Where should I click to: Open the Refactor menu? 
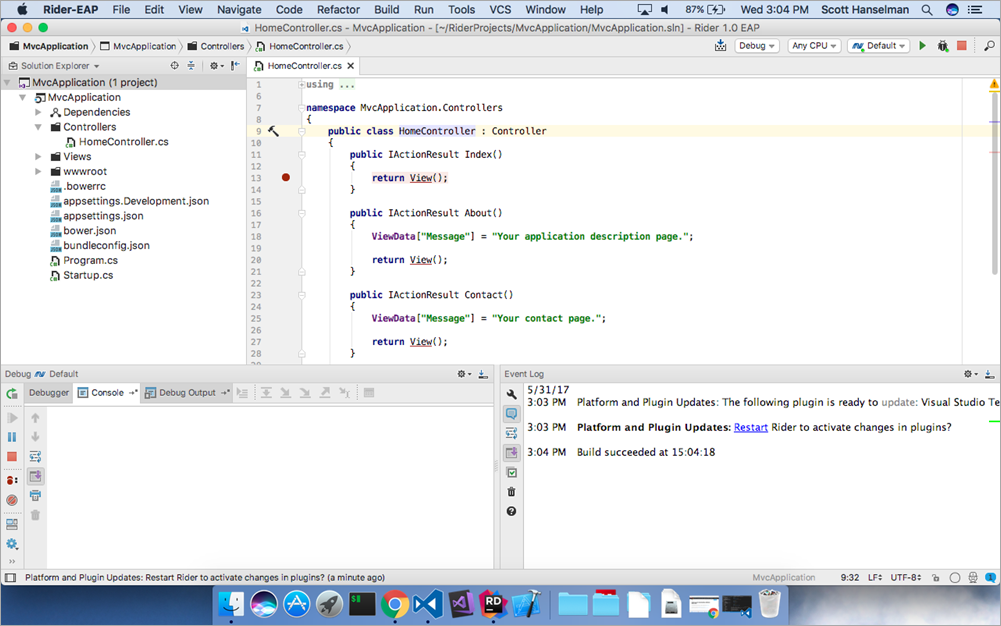click(338, 10)
